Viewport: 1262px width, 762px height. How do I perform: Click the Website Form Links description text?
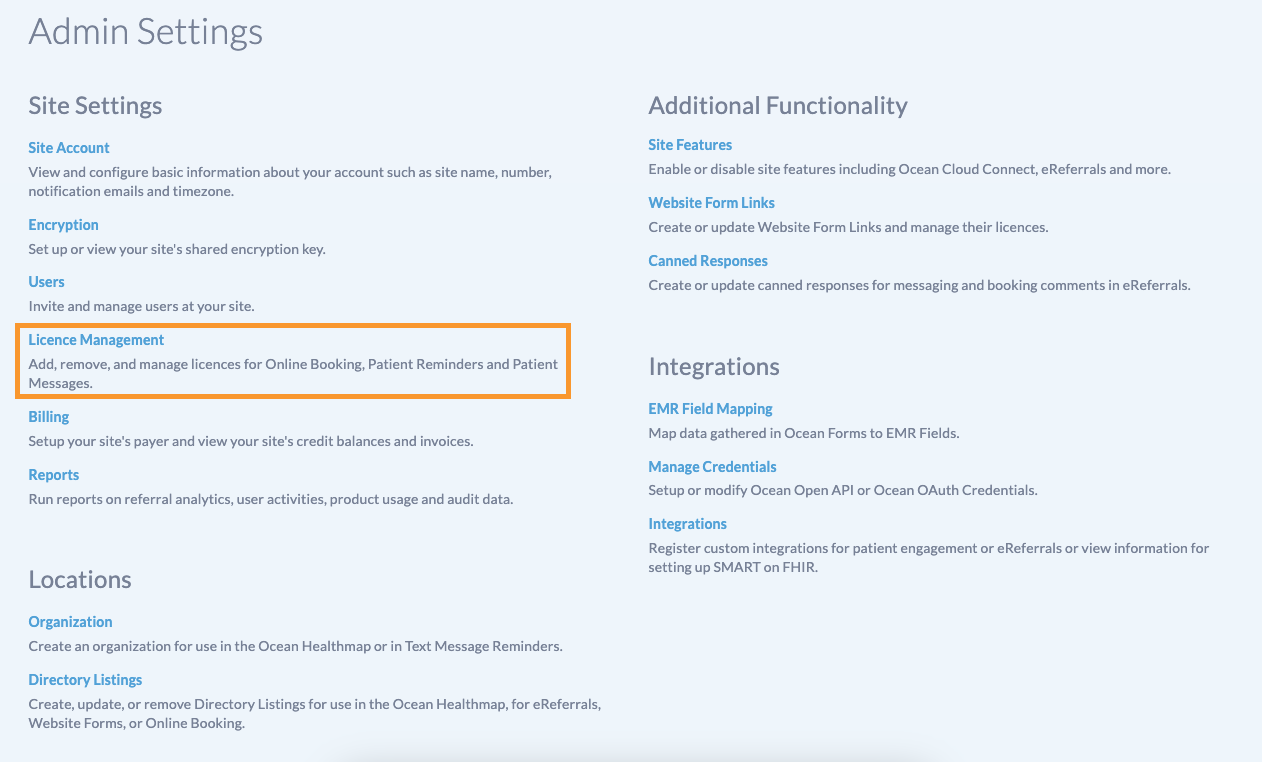pos(848,227)
